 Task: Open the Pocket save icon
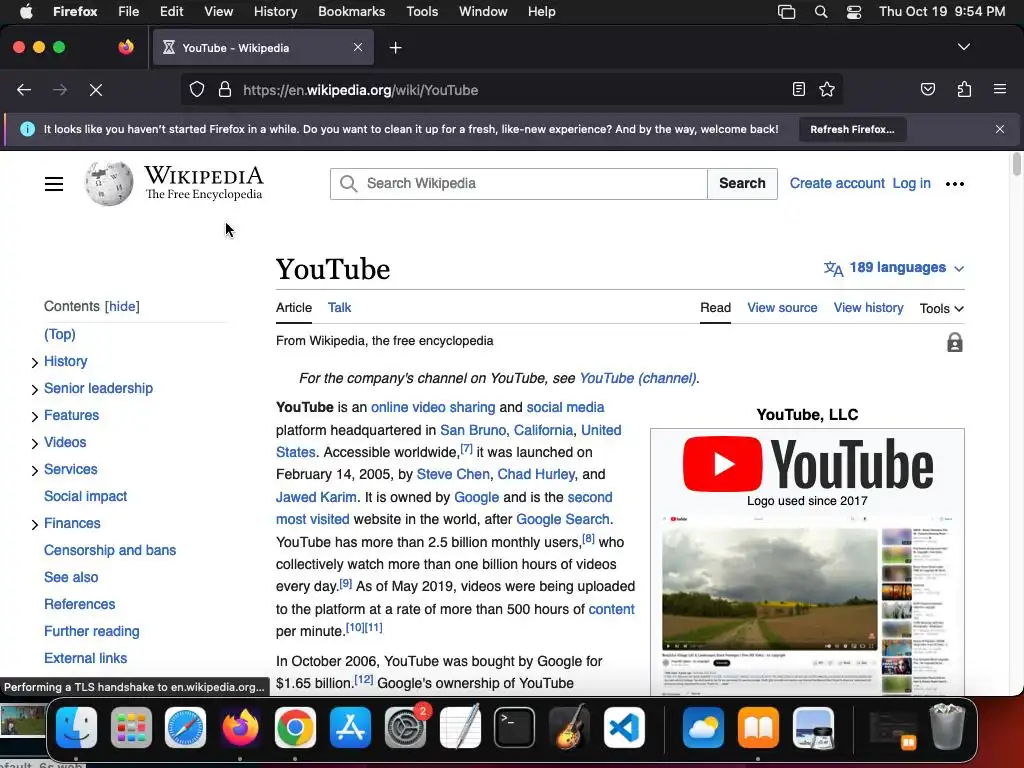click(927, 89)
